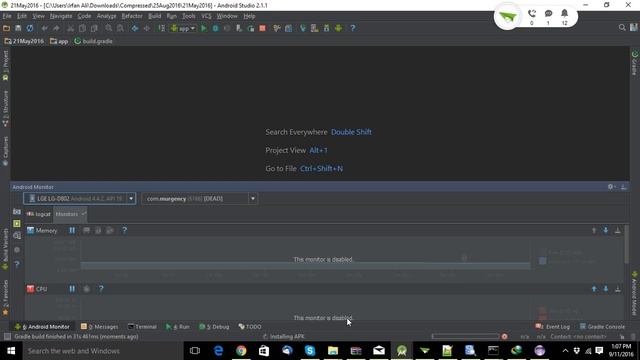Click the red Stop button in toolbar
The height and width of the screenshot is (360, 640).
tap(262, 28)
